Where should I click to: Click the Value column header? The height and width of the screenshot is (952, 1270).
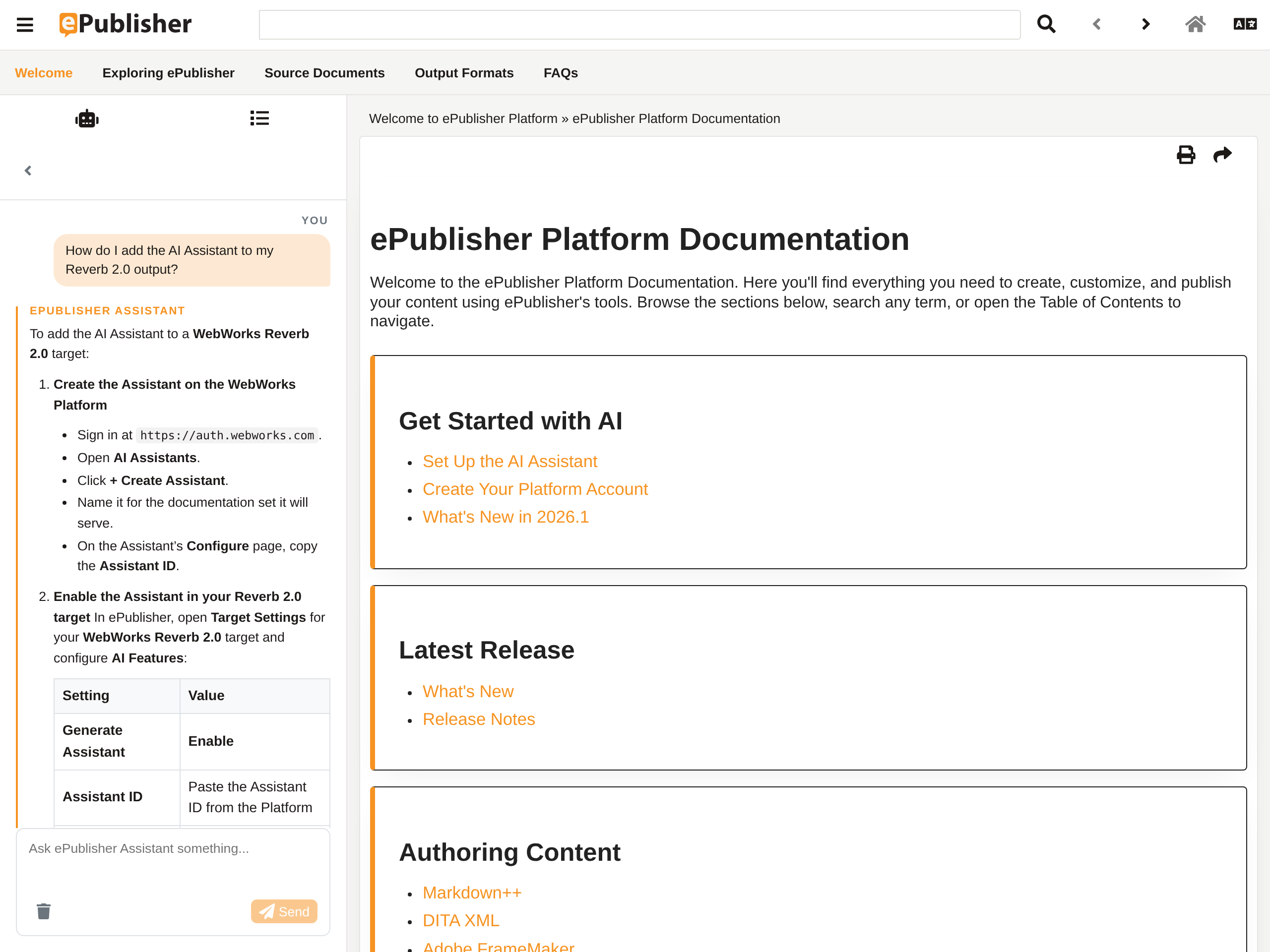[255, 696]
